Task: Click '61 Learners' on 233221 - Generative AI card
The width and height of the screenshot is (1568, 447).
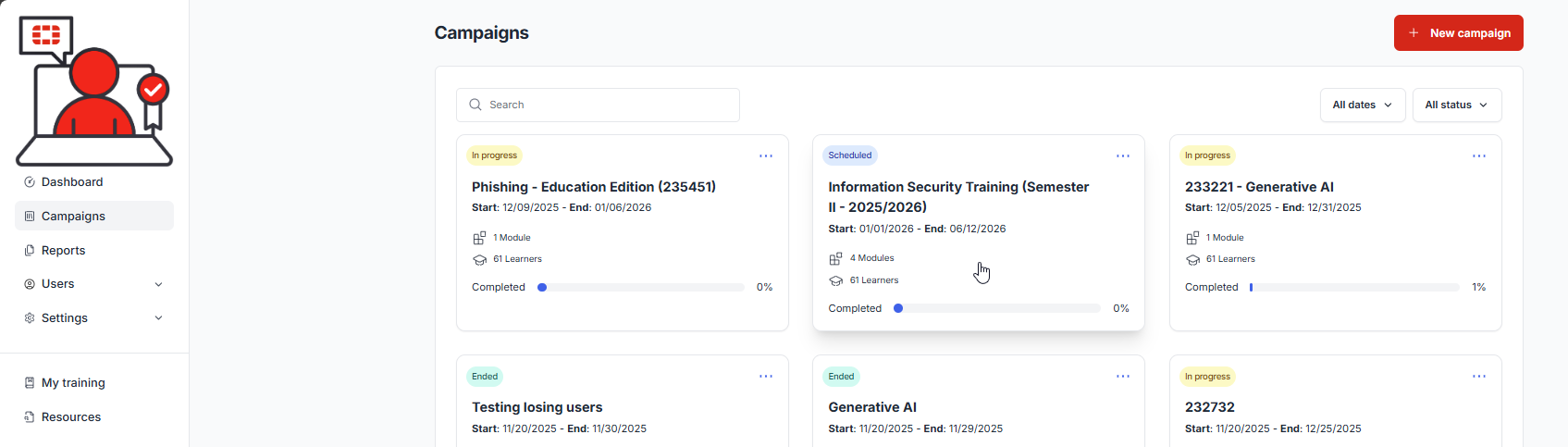Action: [1230, 259]
